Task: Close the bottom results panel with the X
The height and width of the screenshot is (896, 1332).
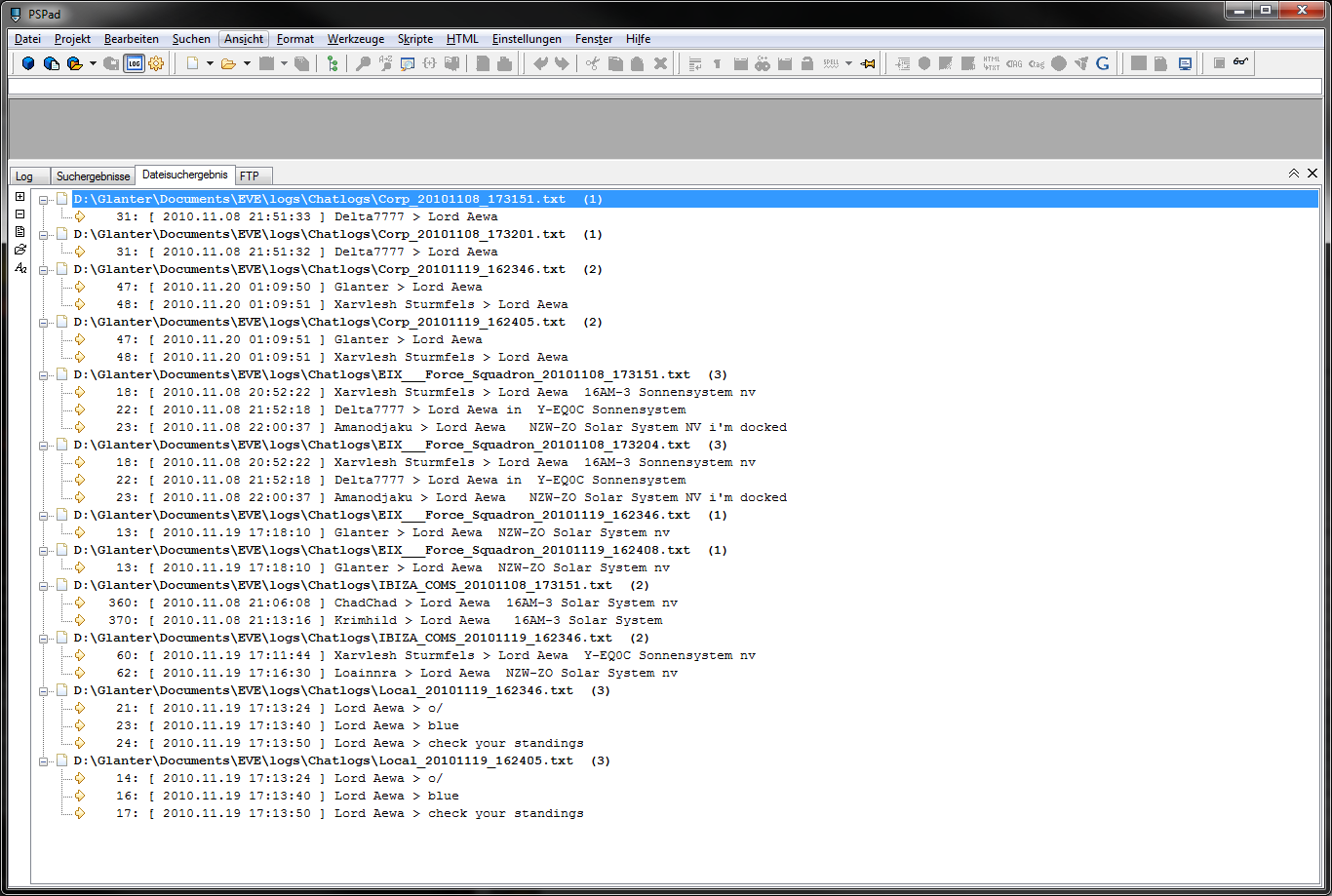Action: pos(1312,173)
